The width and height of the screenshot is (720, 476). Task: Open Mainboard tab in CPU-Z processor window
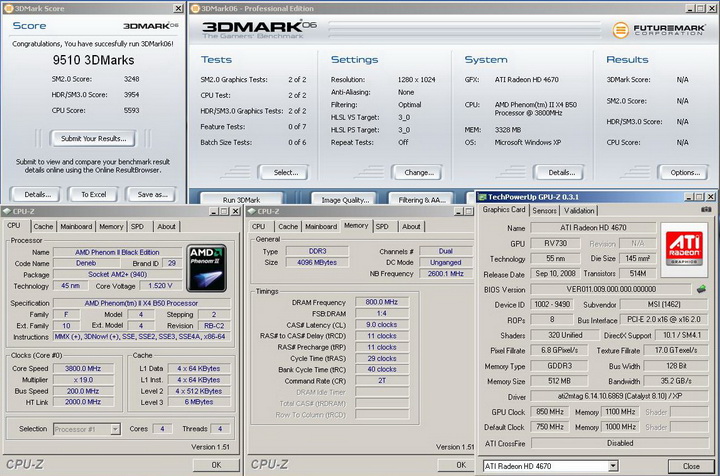(76, 226)
